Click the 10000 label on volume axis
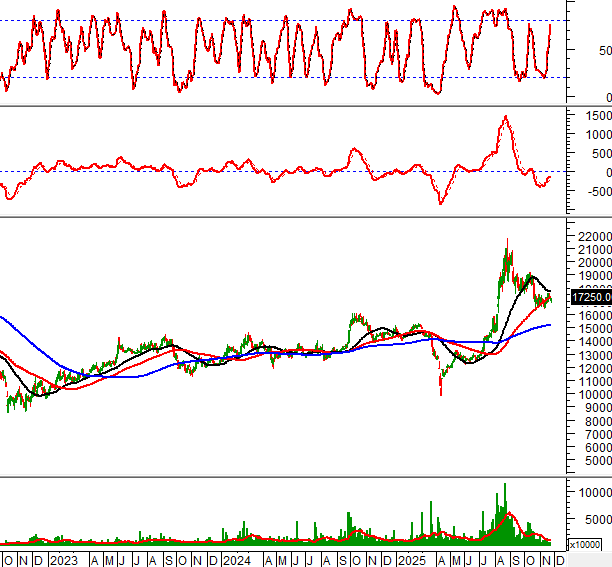 click(590, 493)
